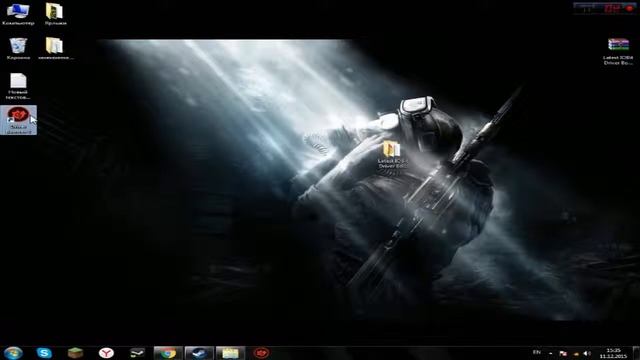Select the WinRAR archive at desktop right
This screenshot has height=360, width=640.
coord(618,51)
